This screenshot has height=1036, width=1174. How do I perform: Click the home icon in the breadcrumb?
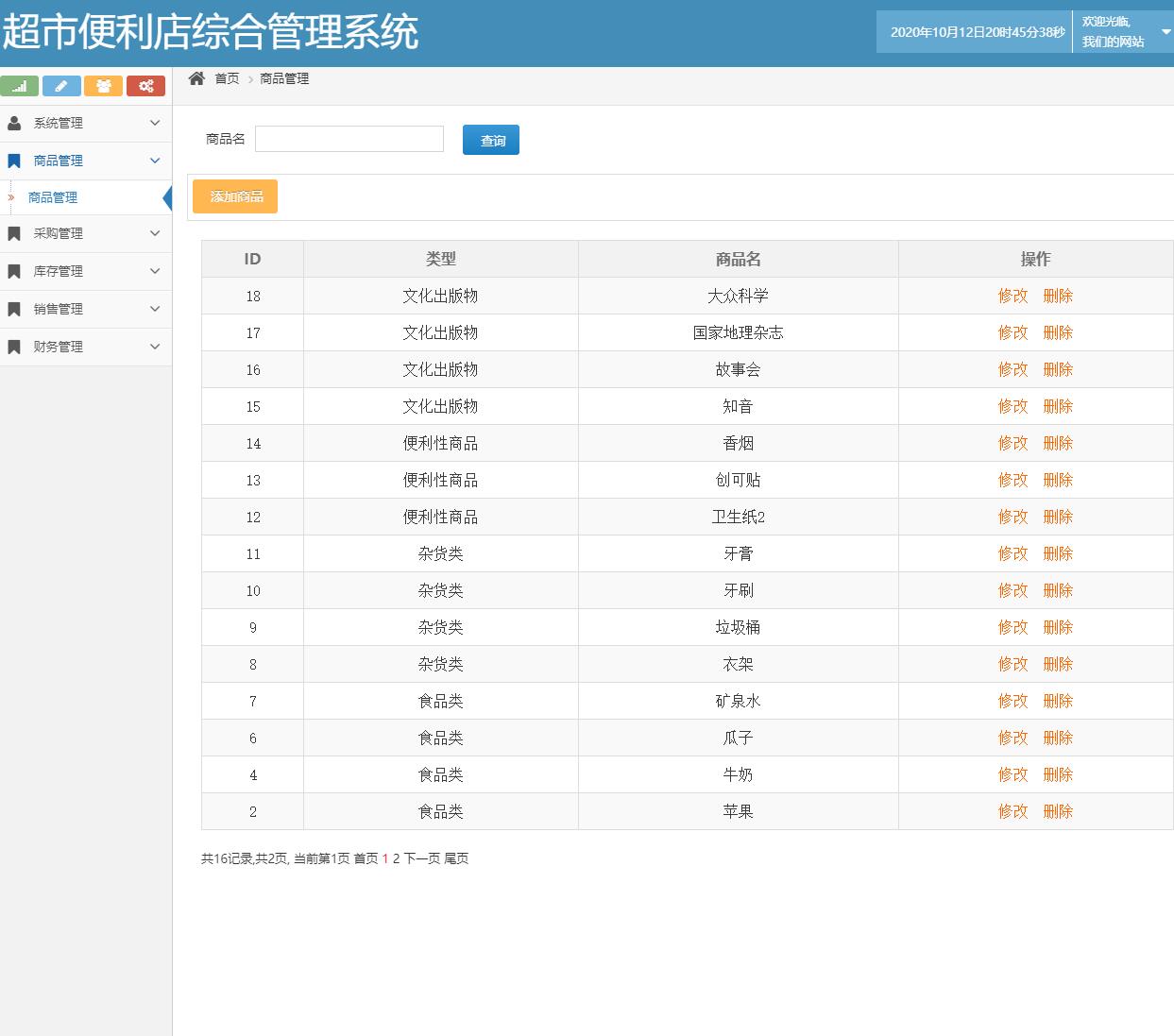pyautogui.click(x=196, y=78)
